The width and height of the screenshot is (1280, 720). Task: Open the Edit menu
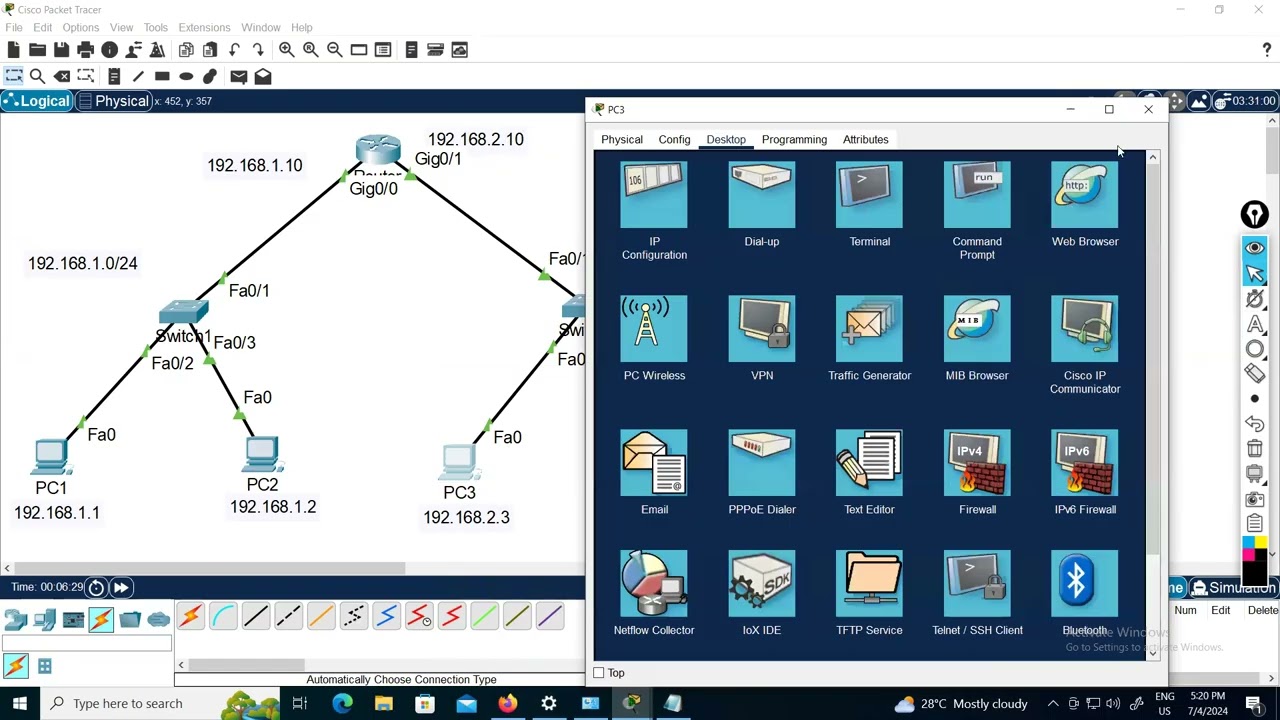(x=42, y=27)
